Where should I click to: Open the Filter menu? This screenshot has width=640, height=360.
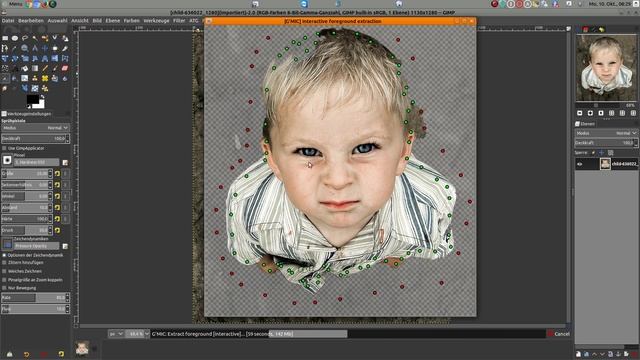(x=179, y=20)
